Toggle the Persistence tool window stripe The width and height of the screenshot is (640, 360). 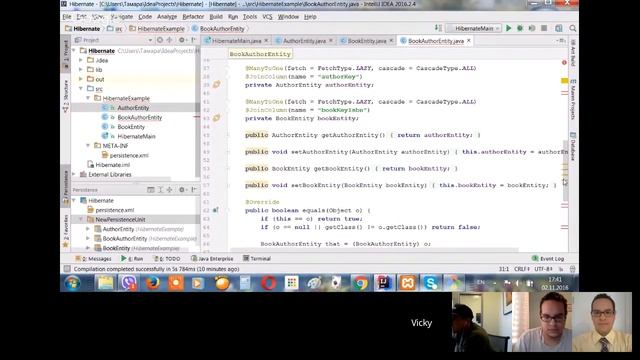coord(66,187)
